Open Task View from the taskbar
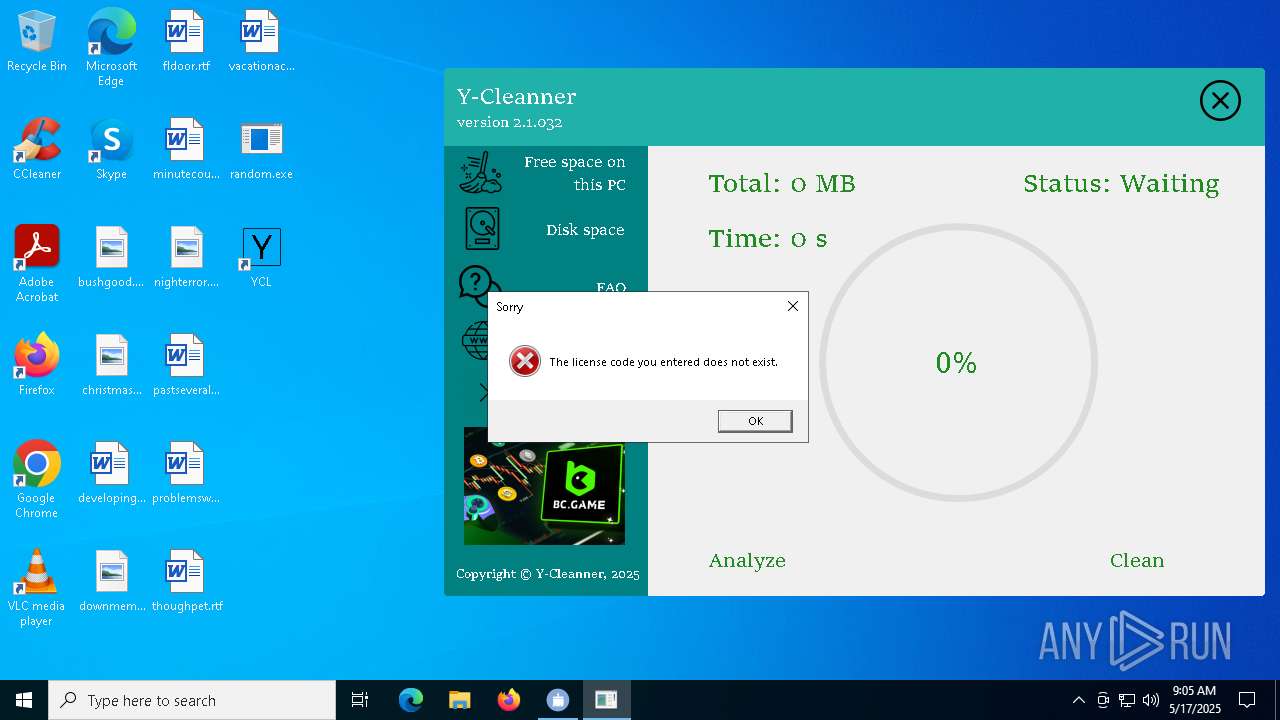 pyautogui.click(x=360, y=700)
